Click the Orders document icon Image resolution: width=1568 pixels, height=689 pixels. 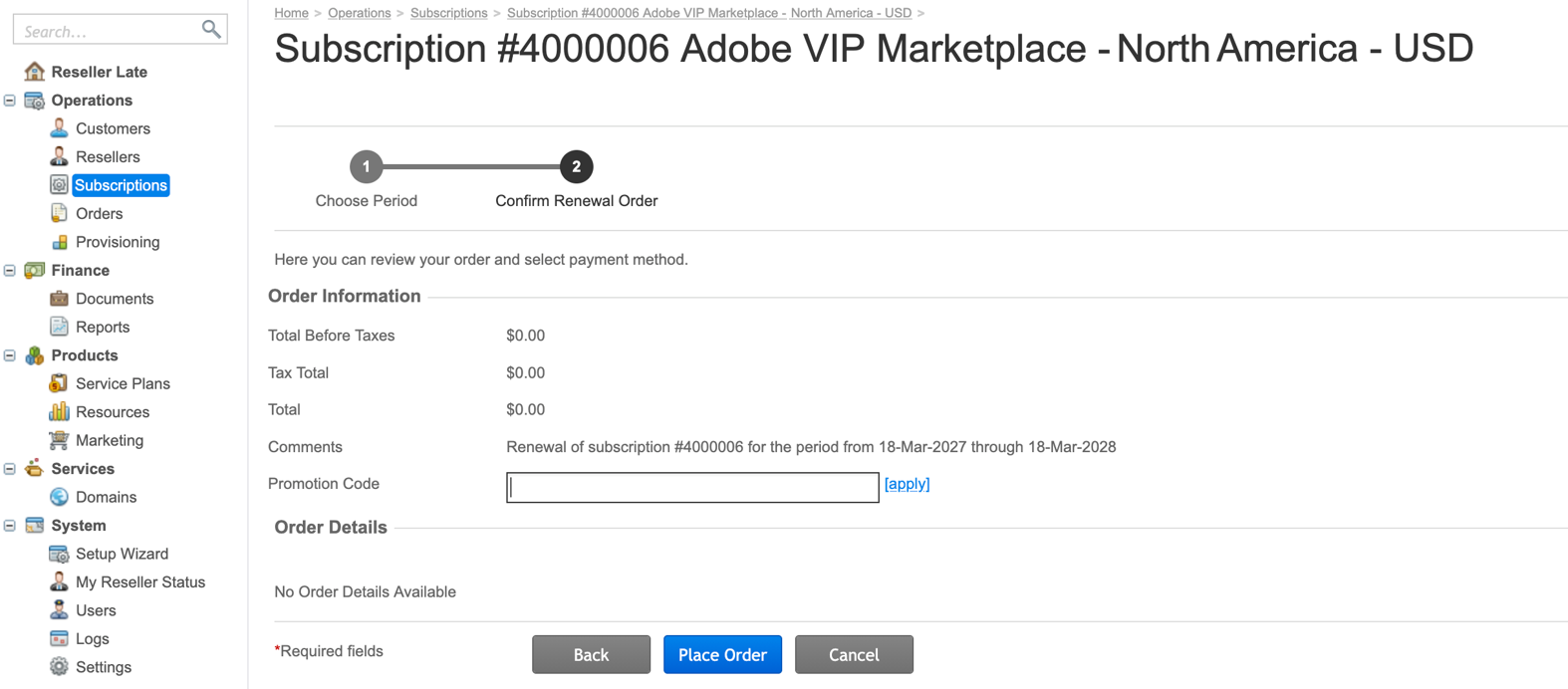coord(59,213)
